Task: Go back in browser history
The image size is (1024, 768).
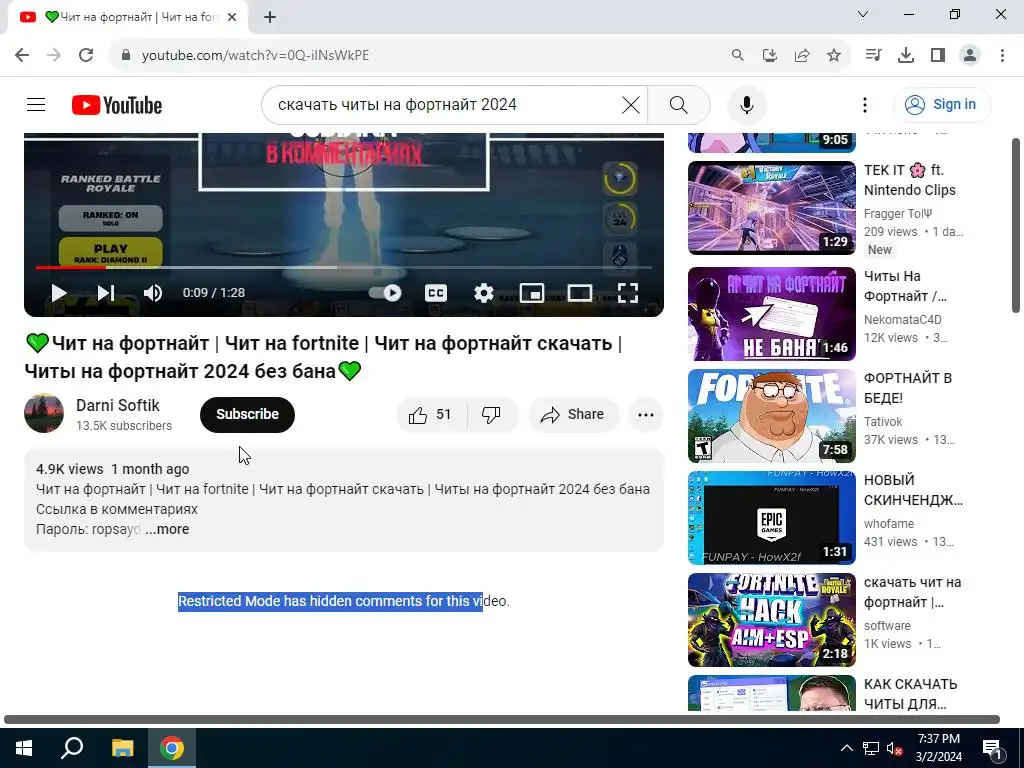Action: click(22, 55)
